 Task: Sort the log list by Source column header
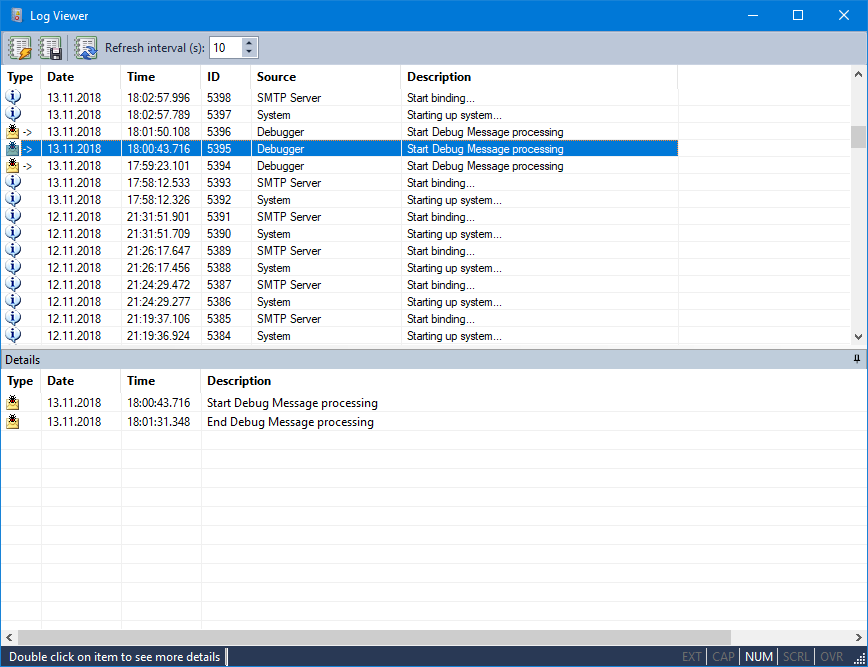326,77
